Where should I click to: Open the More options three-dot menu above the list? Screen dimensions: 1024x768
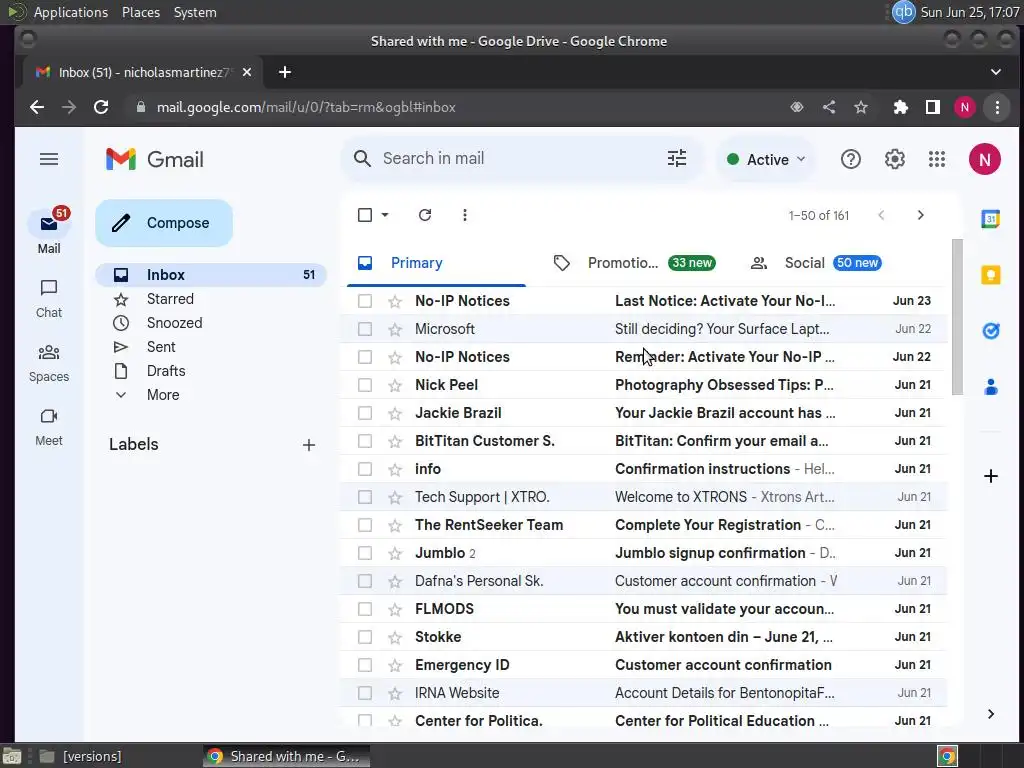click(x=464, y=215)
